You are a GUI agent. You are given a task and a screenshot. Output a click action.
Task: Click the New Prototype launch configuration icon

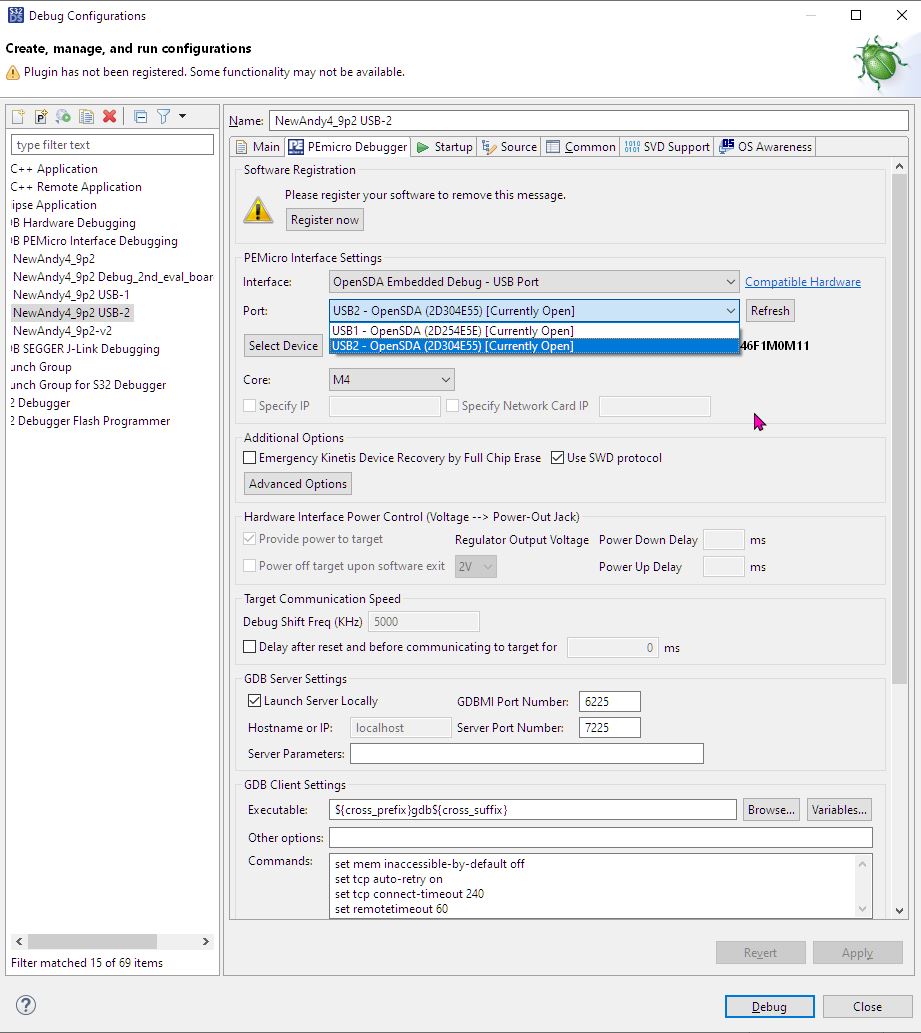tap(40, 116)
